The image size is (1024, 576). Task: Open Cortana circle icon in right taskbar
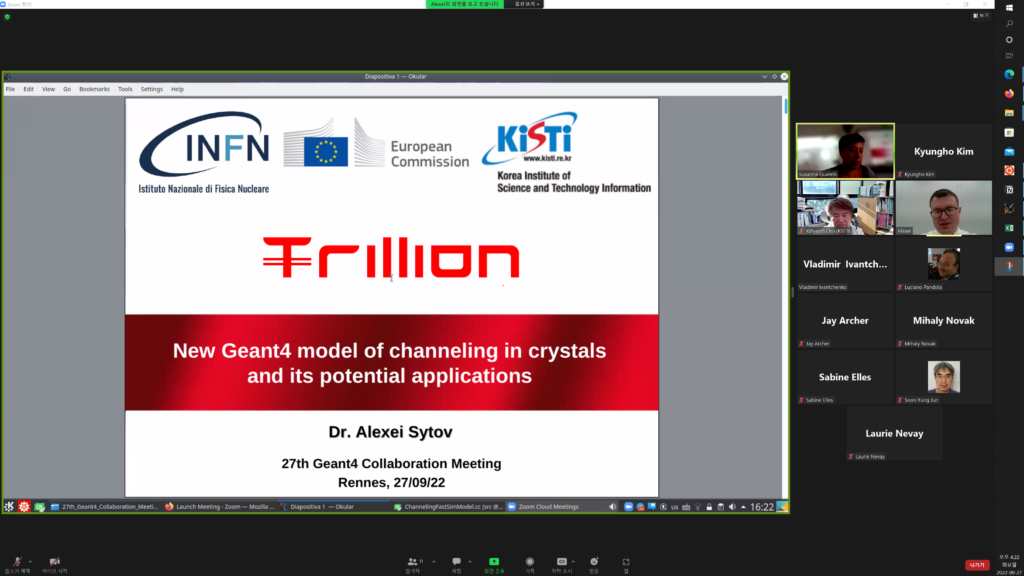click(1009, 40)
